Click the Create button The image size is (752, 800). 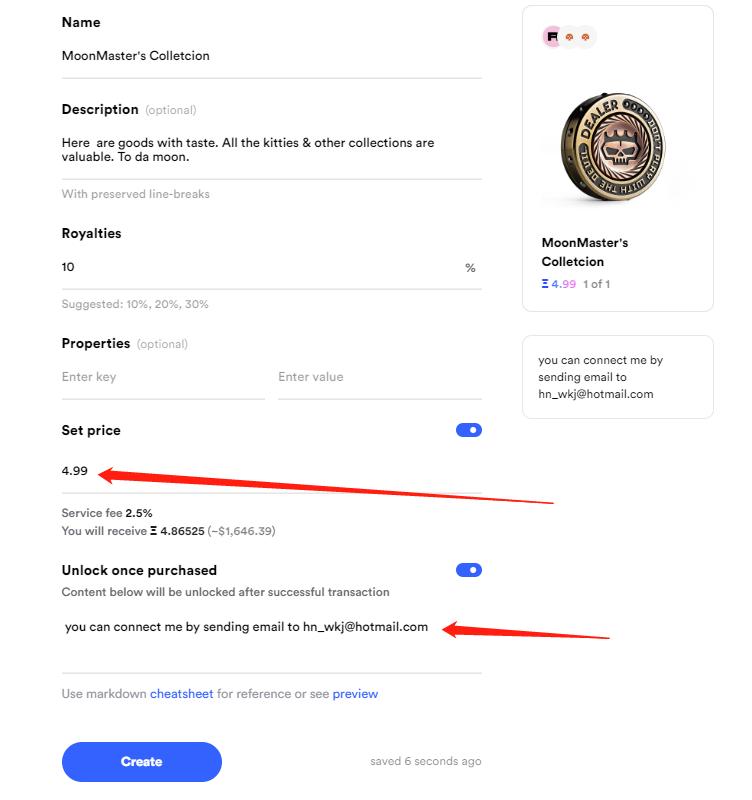[x=141, y=762]
